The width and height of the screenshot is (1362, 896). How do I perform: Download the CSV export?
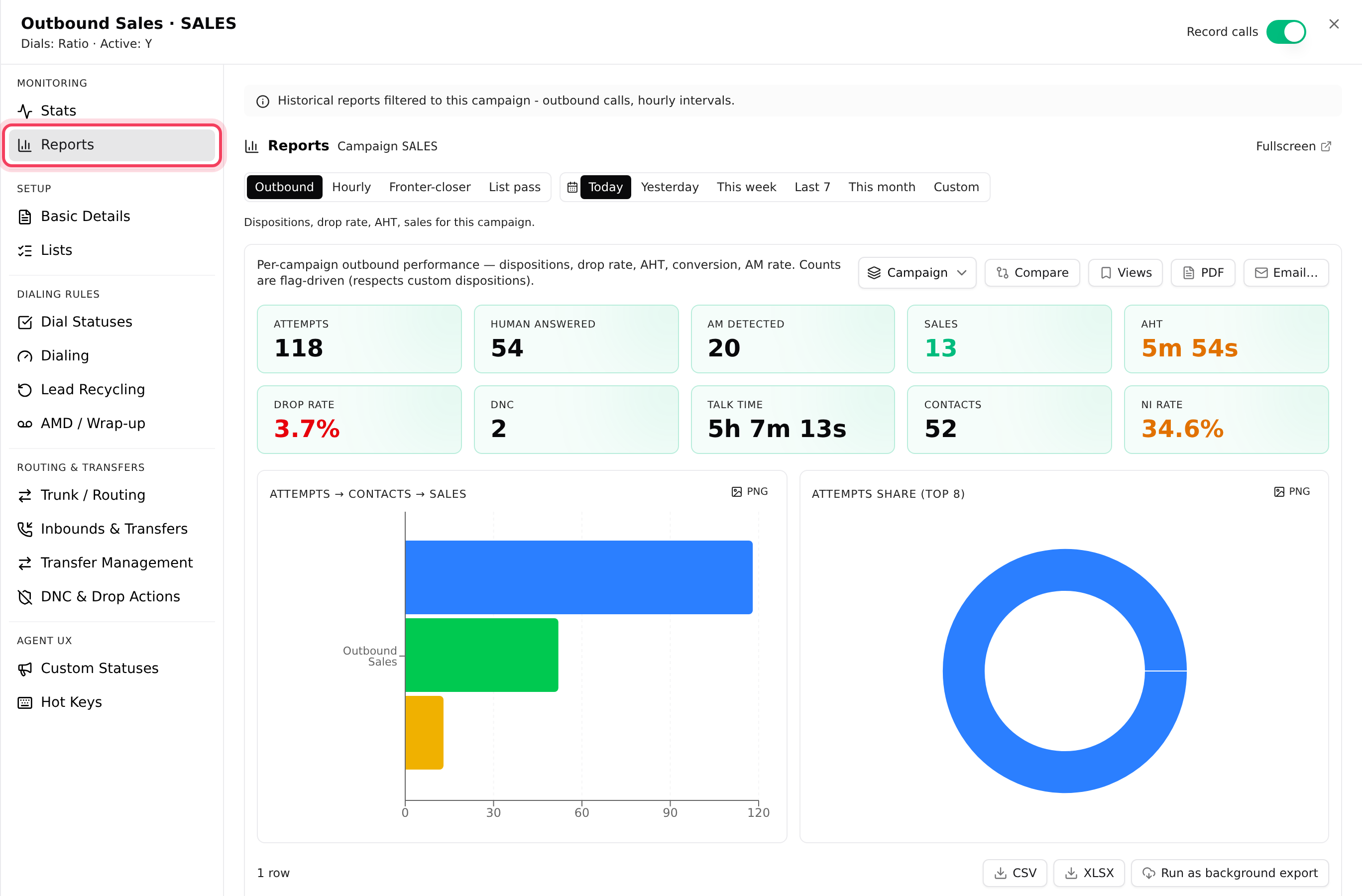1015,873
